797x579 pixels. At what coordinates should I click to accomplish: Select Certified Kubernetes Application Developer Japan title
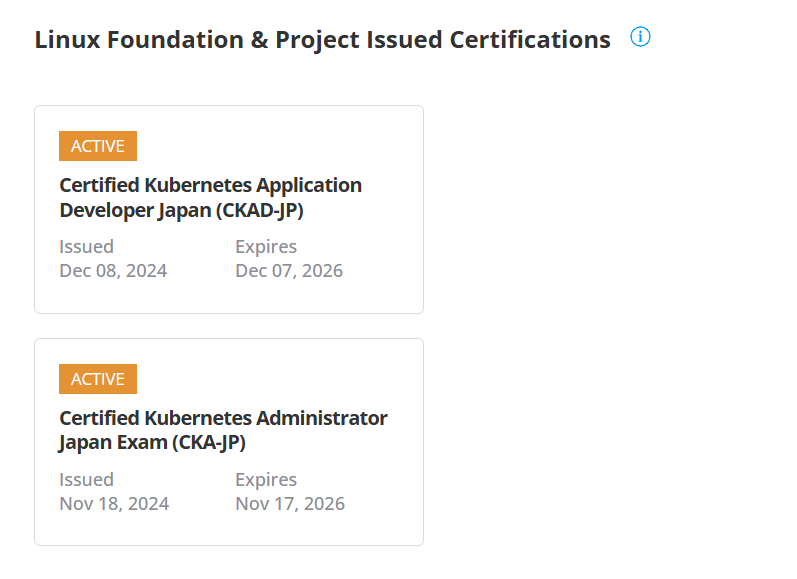210,198
